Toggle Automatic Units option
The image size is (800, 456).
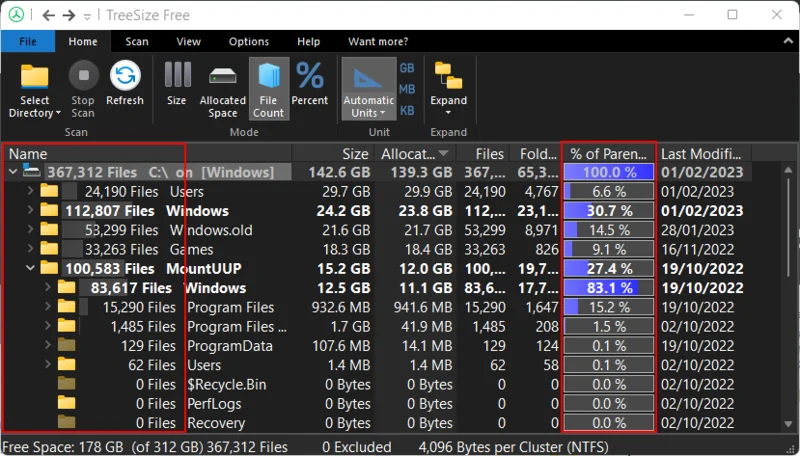pos(368,78)
